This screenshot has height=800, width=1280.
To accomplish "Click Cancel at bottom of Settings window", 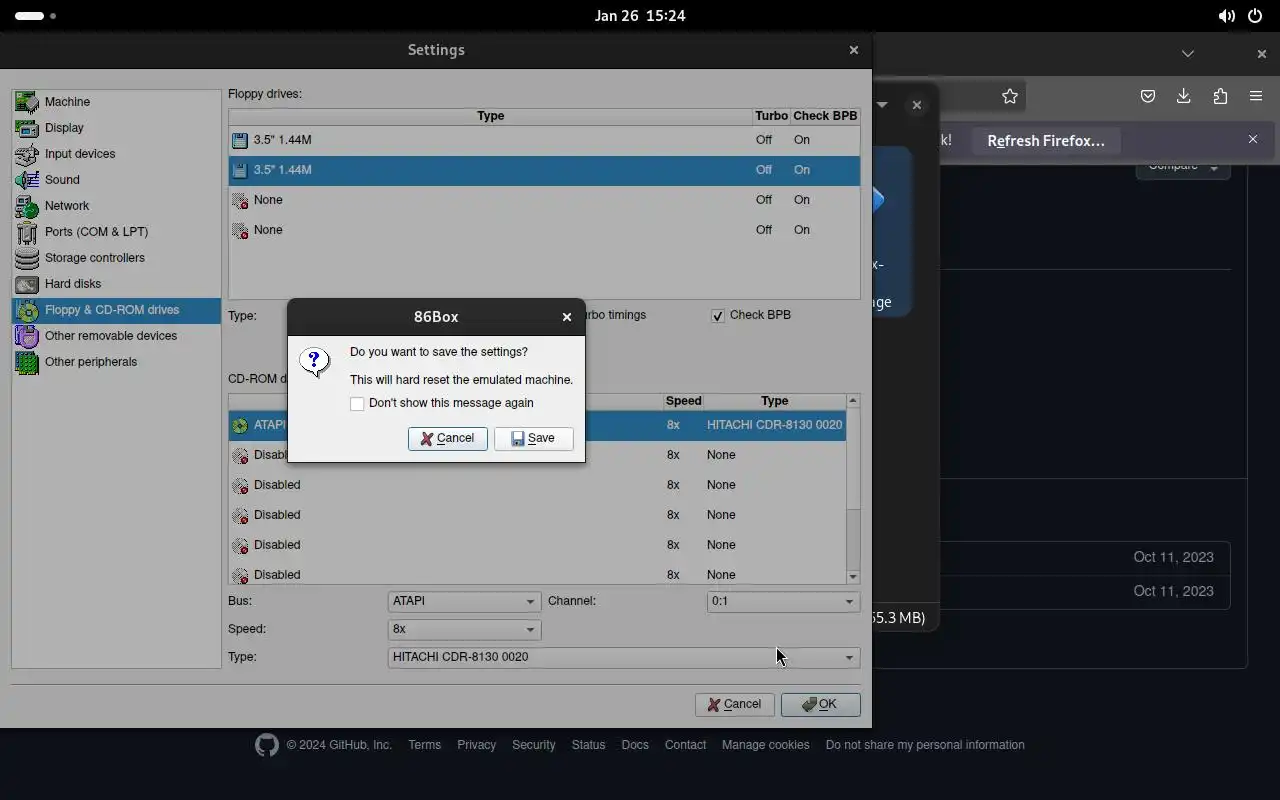I will click(x=735, y=705).
